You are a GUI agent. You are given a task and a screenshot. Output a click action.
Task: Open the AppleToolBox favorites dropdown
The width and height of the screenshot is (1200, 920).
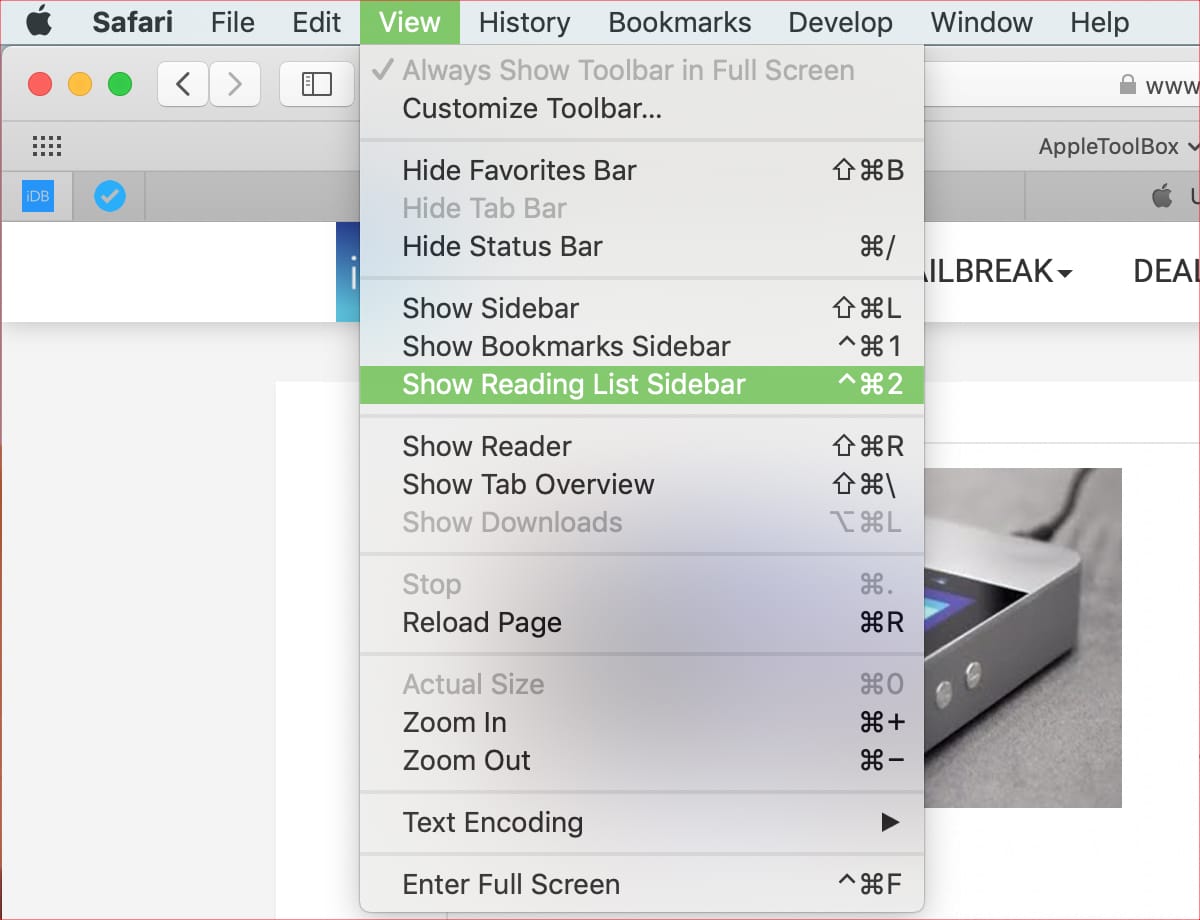1118,146
